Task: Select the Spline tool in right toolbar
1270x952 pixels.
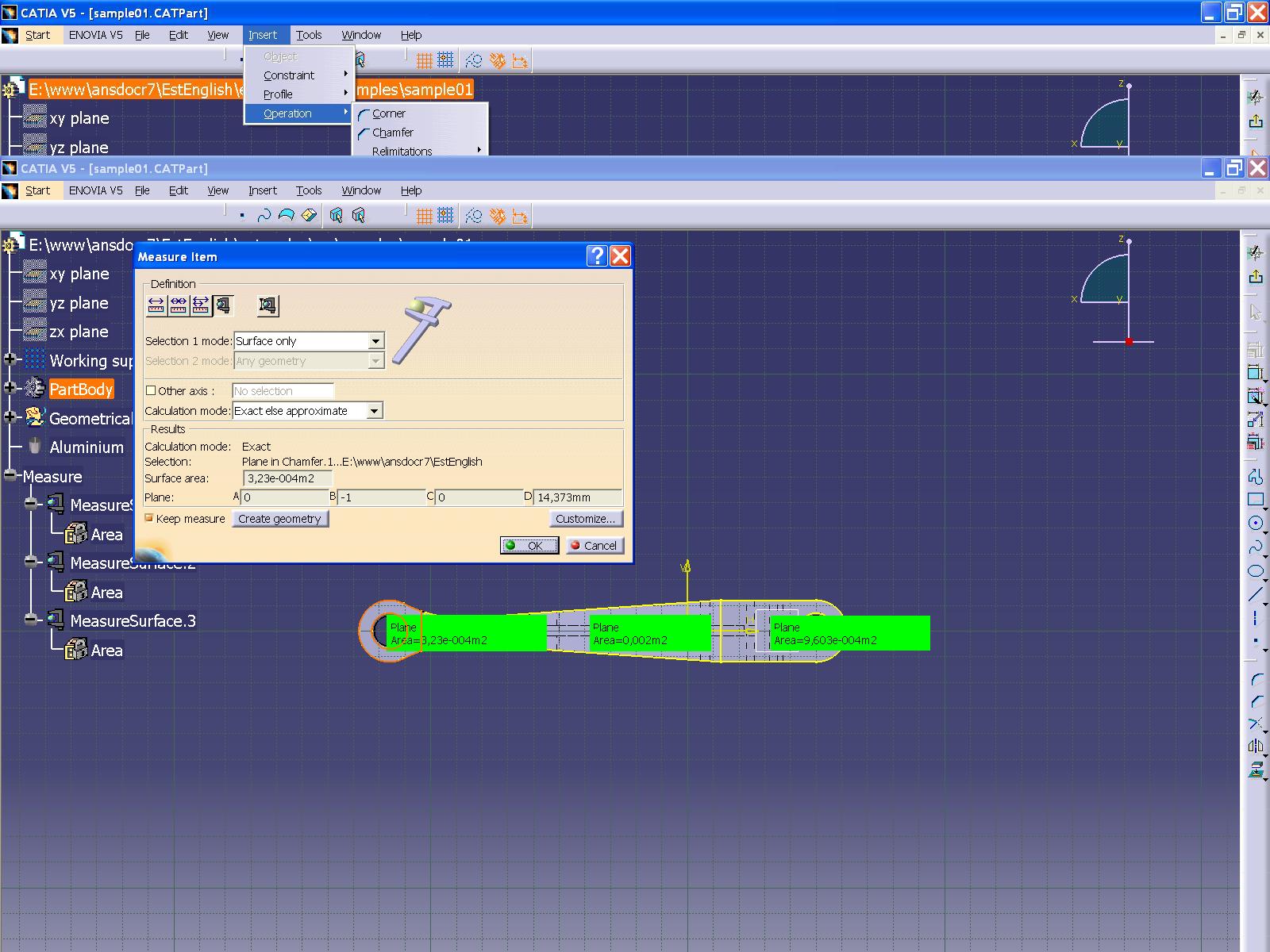Action: [1255, 547]
